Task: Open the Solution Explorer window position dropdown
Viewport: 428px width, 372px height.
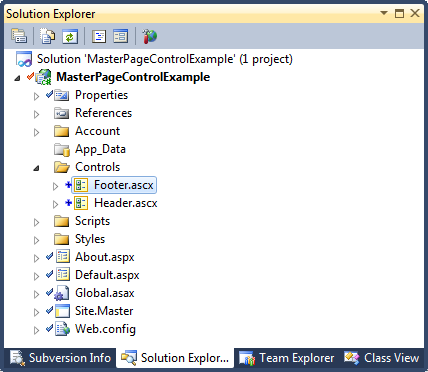Action: 384,13
